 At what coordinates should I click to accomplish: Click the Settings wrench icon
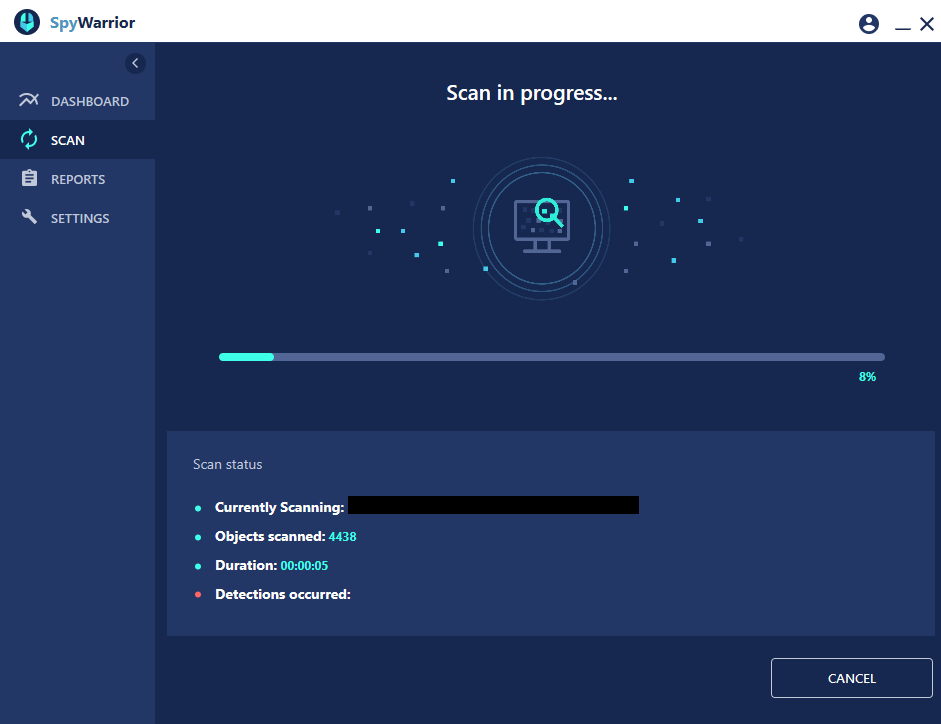(29, 217)
